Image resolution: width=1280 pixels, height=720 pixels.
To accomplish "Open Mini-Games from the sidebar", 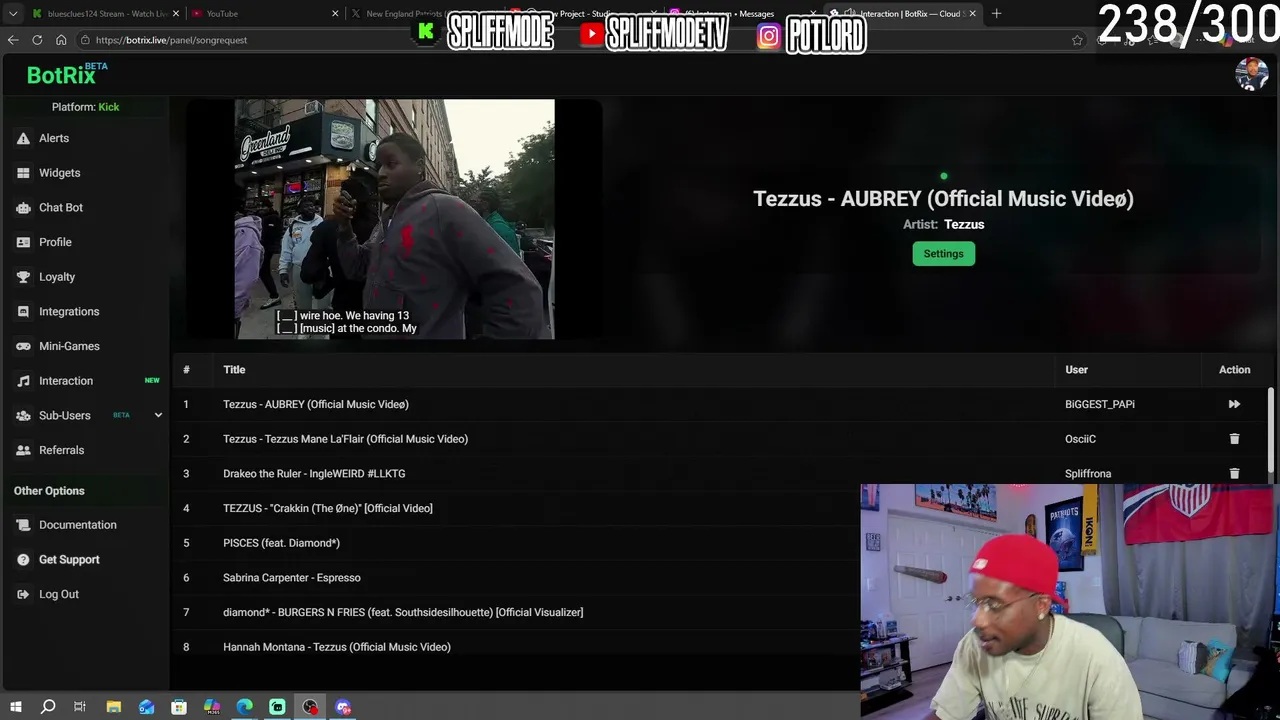I will [x=69, y=346].
